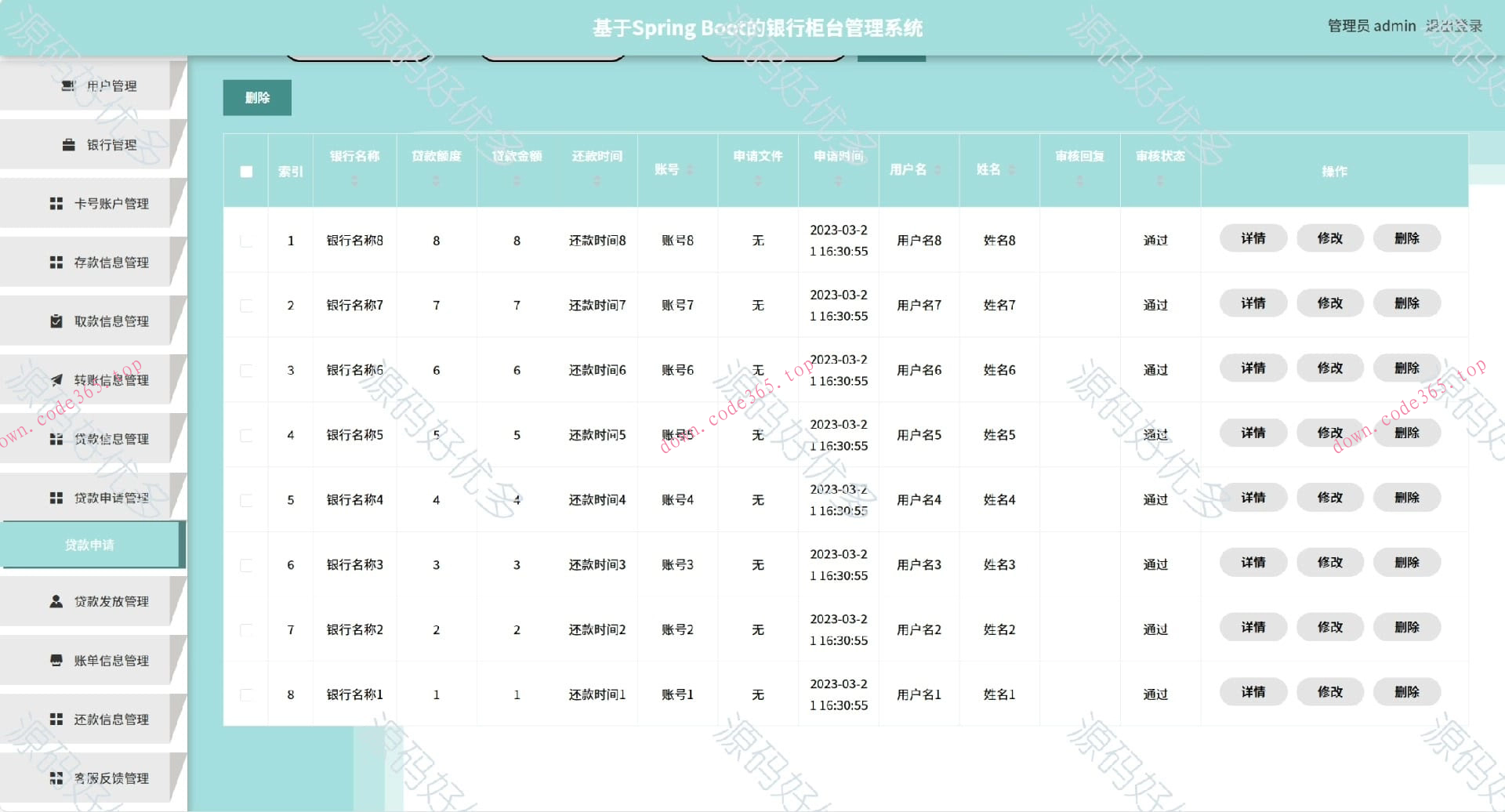The height and width of the screenshot is (812, 1505).
Task: Check the row checkbox for 银行名称8
Action: (x=245, y=241)
